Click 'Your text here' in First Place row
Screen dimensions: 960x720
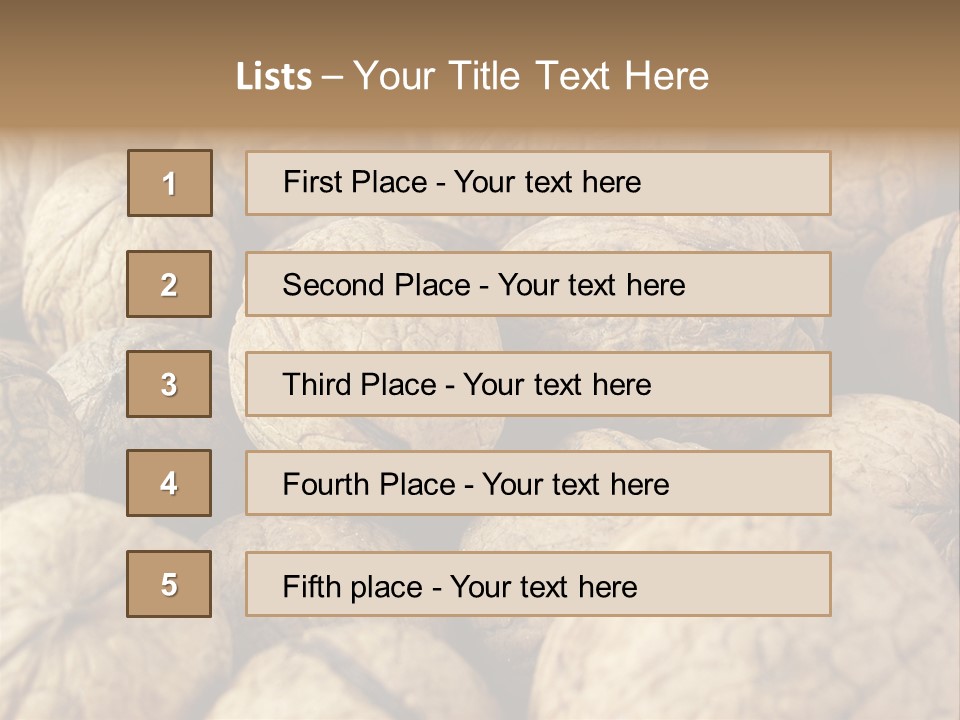click(x=547, y=182)
